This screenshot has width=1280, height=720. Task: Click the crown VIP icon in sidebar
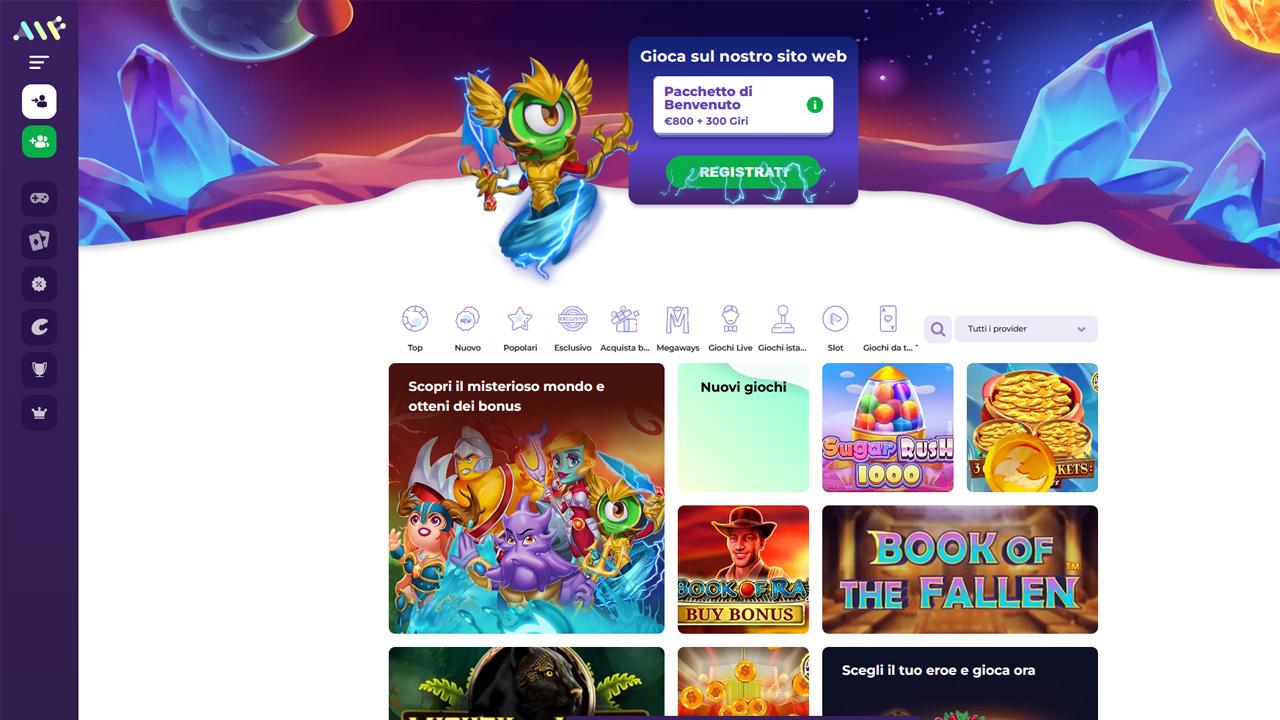[39, 412]
